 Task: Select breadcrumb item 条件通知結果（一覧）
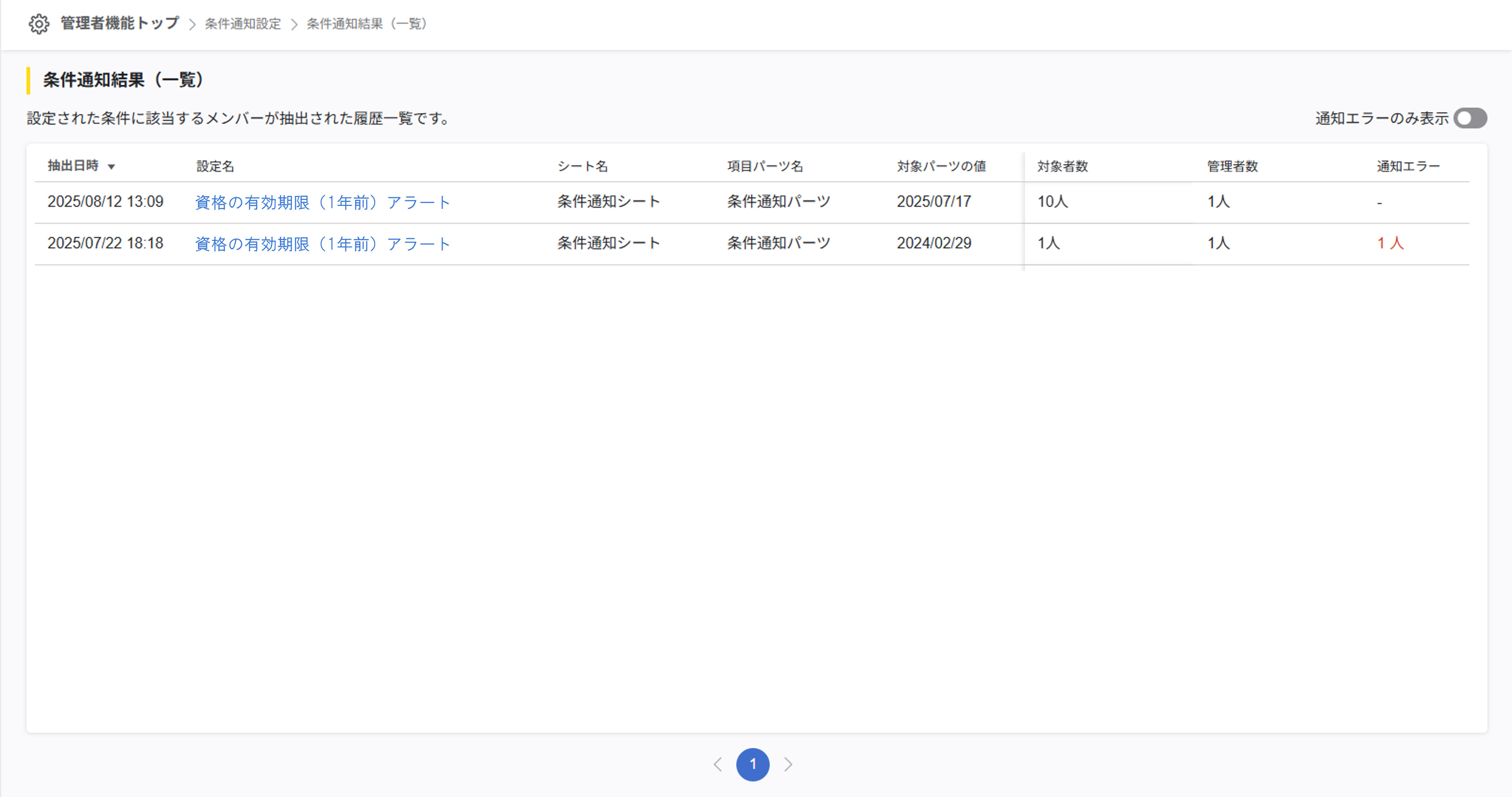[x=366, y=24]
